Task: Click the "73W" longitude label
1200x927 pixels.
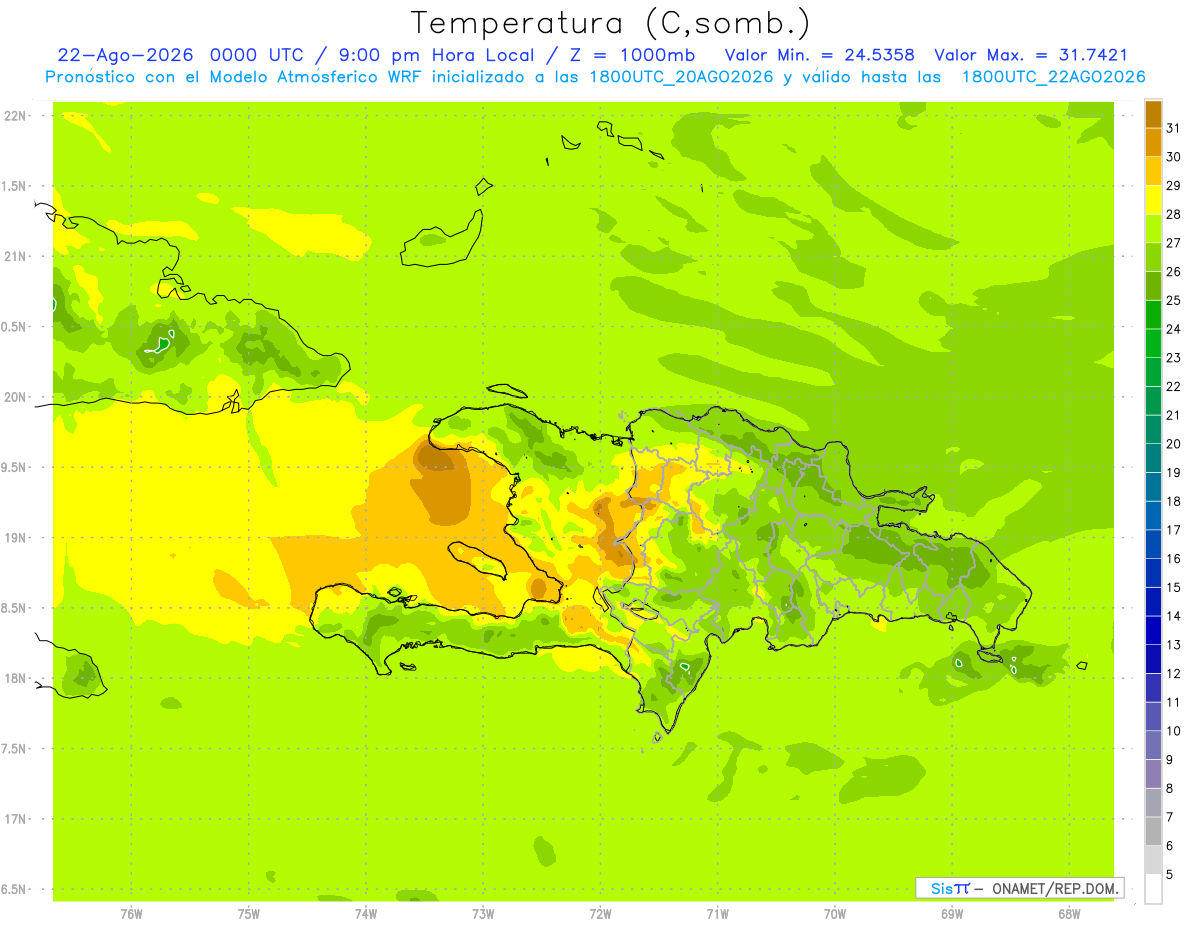Action: (x=483, y=914)
